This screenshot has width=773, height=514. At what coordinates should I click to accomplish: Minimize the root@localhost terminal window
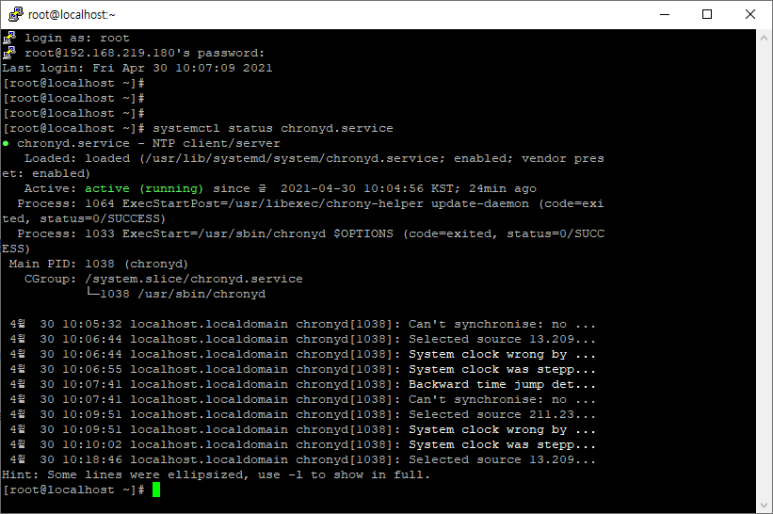tap(665, 14)
